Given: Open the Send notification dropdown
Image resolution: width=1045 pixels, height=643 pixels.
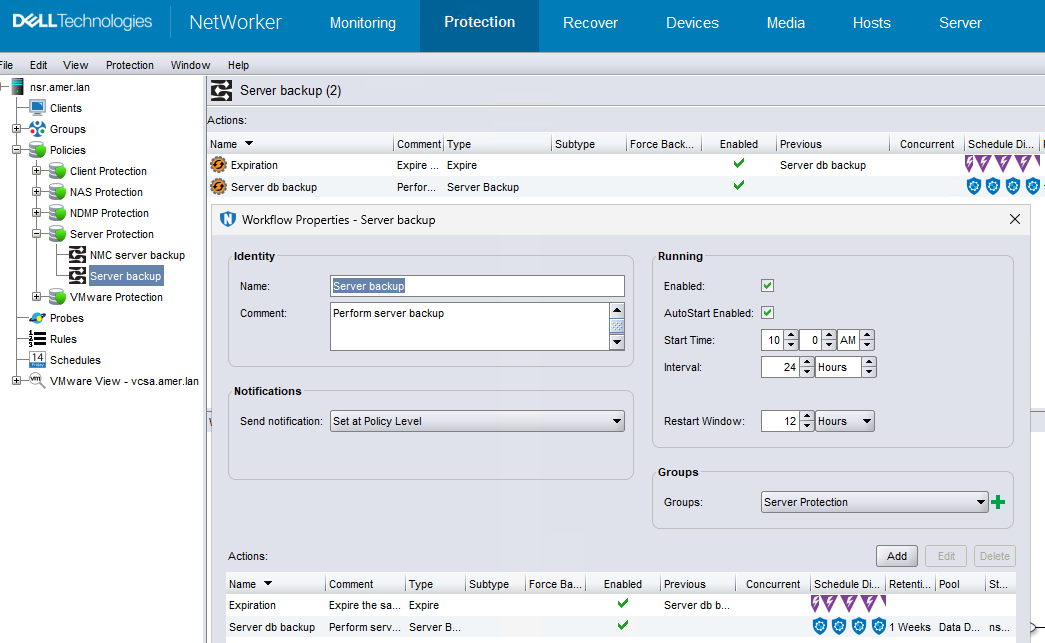Looking at the screenshot, I should 477,421.
